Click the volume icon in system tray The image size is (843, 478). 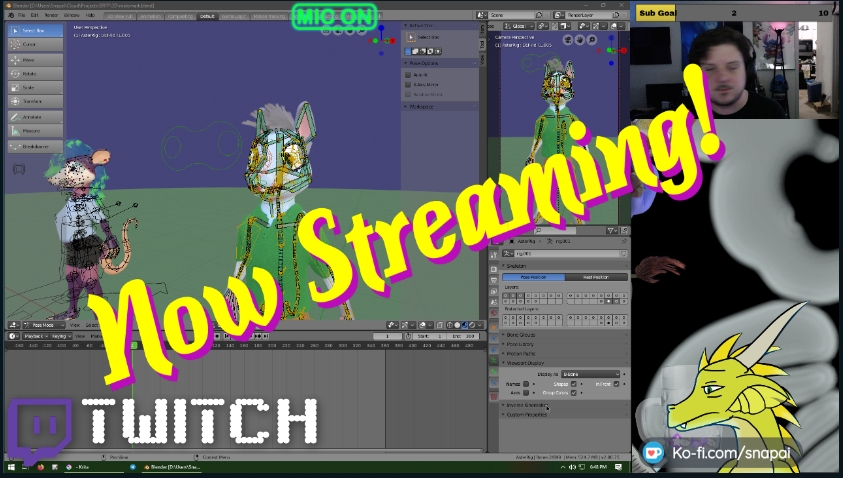(572, 467)
